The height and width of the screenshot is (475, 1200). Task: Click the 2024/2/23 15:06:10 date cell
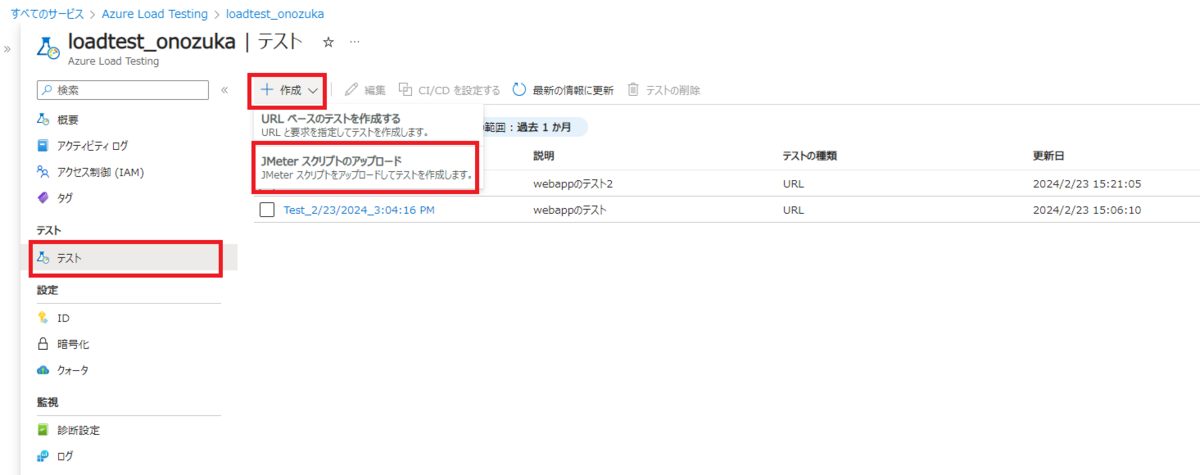[1087, 210]
